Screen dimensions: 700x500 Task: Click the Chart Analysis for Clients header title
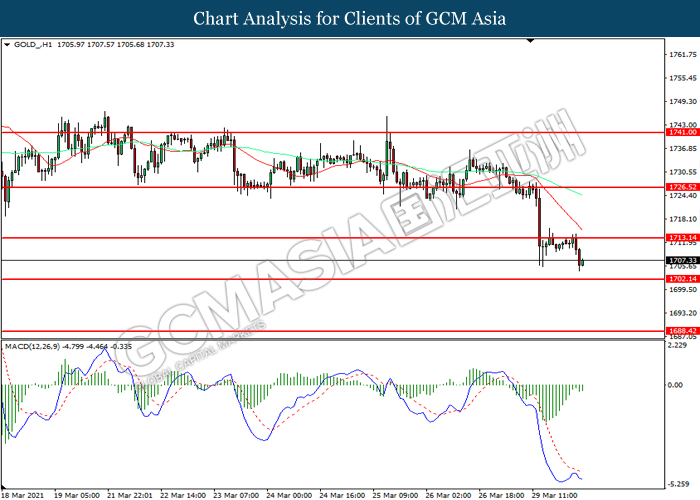pos(350,19)
